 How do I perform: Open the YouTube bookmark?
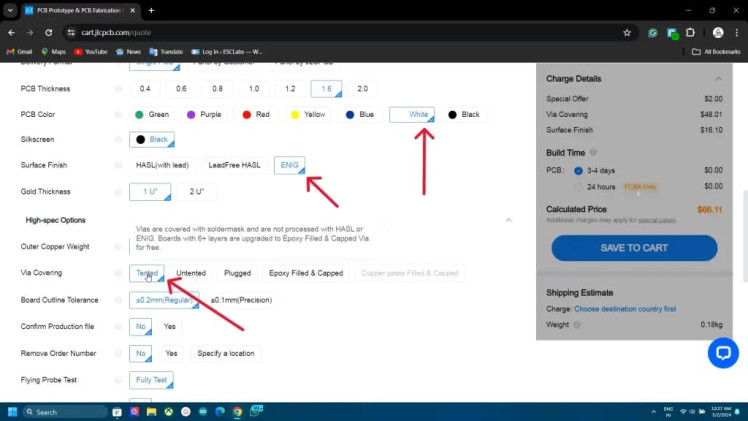pyautogui.click(x=91, y=51)
